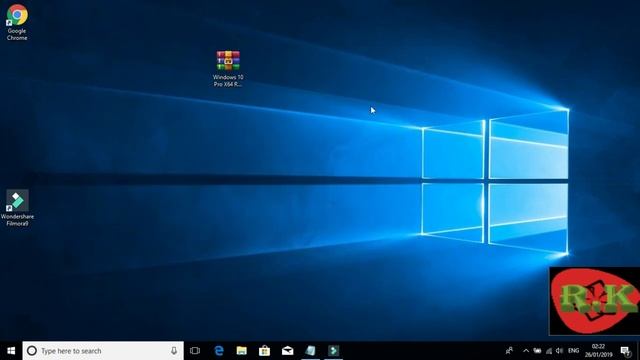The height and width of the screenshot is (360, 640).
Task: Click the Type here to search box
Action: (x=103, y=351)
